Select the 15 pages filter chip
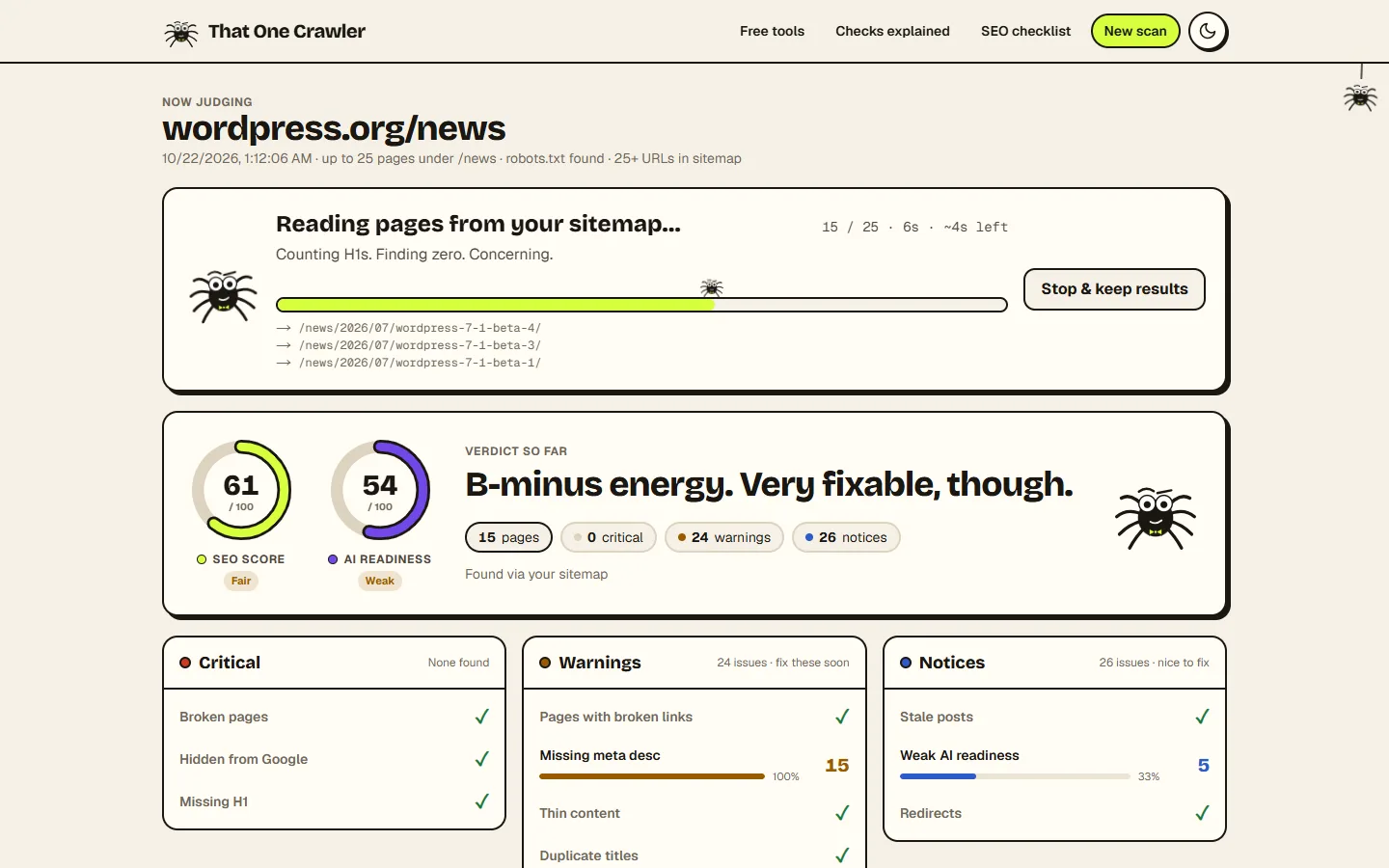 coord(508,537)
